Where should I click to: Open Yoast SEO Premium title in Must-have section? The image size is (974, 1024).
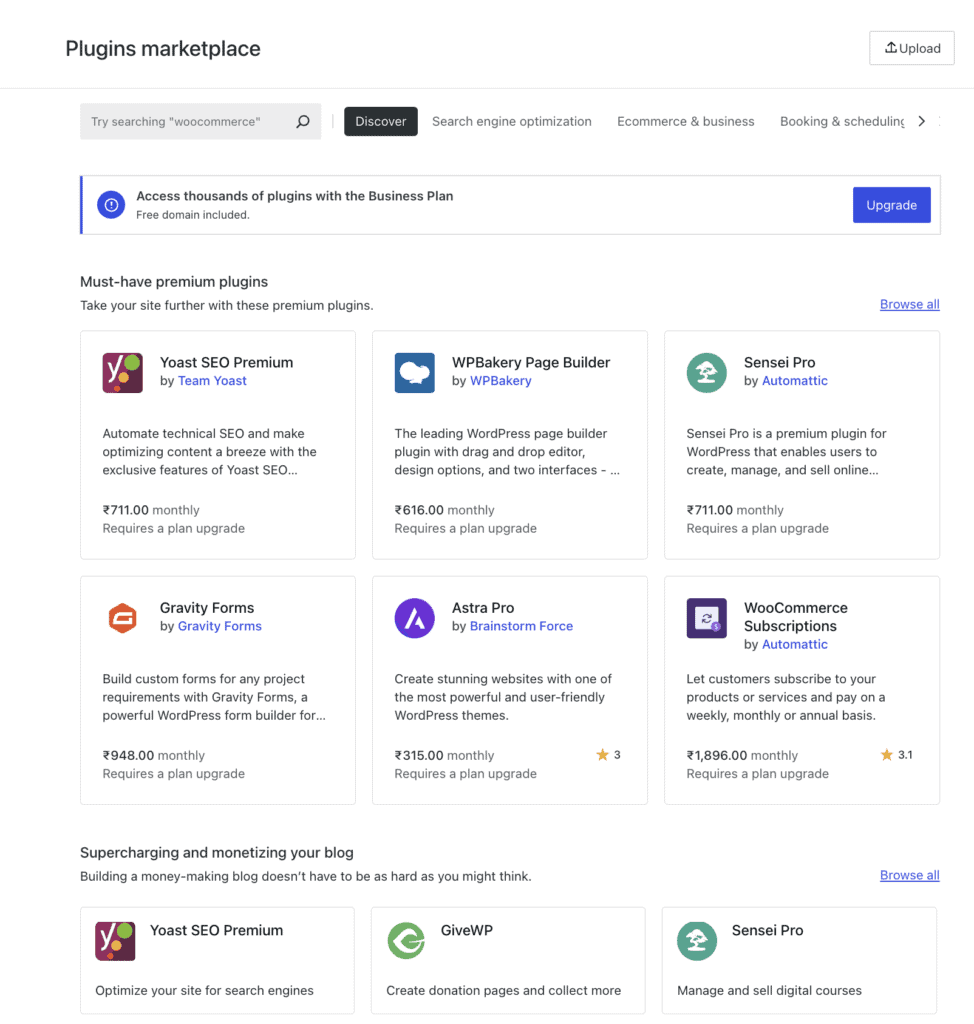pyautogui.click(x=226, y=362)
